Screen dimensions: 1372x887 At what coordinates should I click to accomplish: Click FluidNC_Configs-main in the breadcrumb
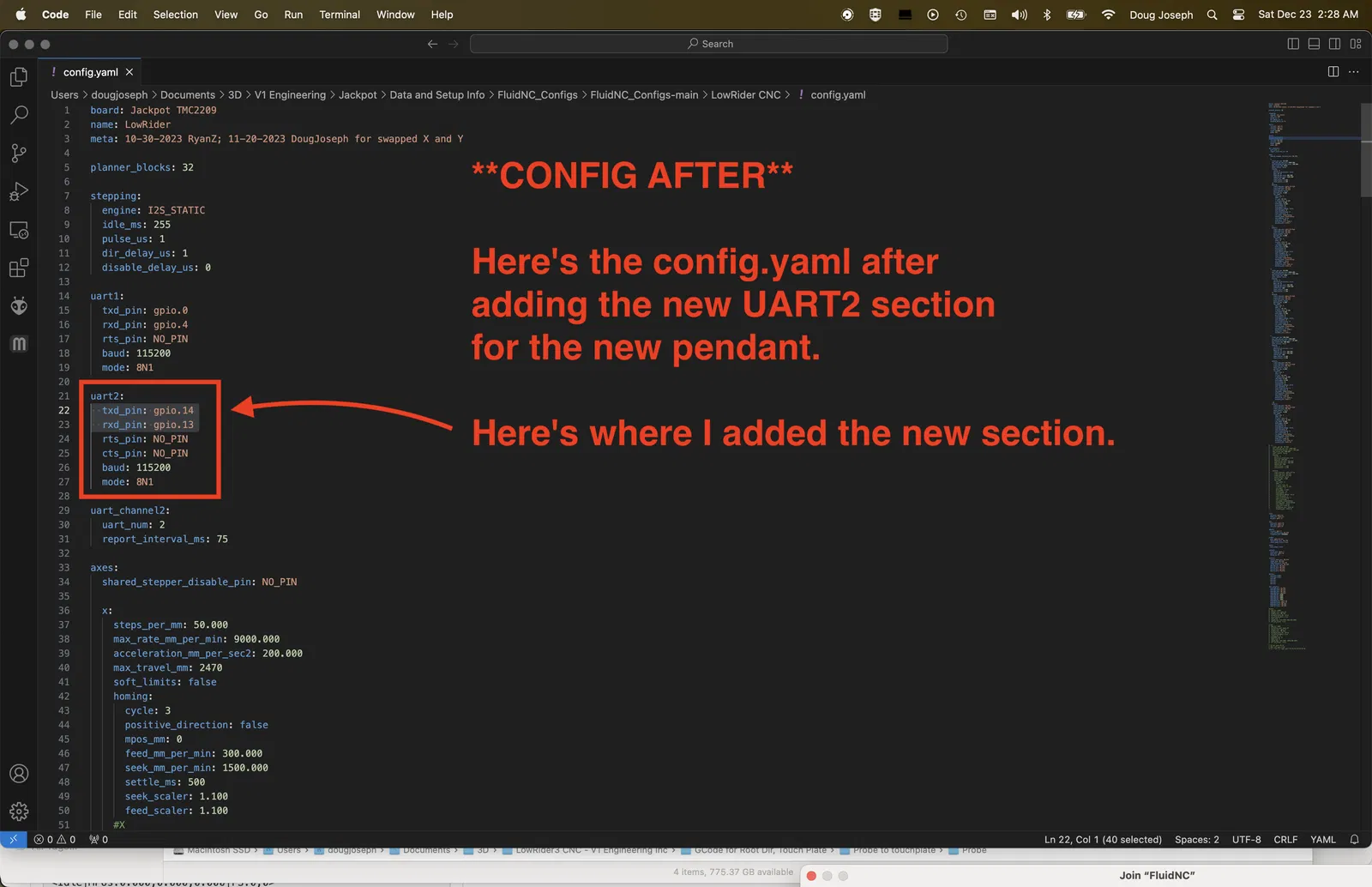pos(644,95)
